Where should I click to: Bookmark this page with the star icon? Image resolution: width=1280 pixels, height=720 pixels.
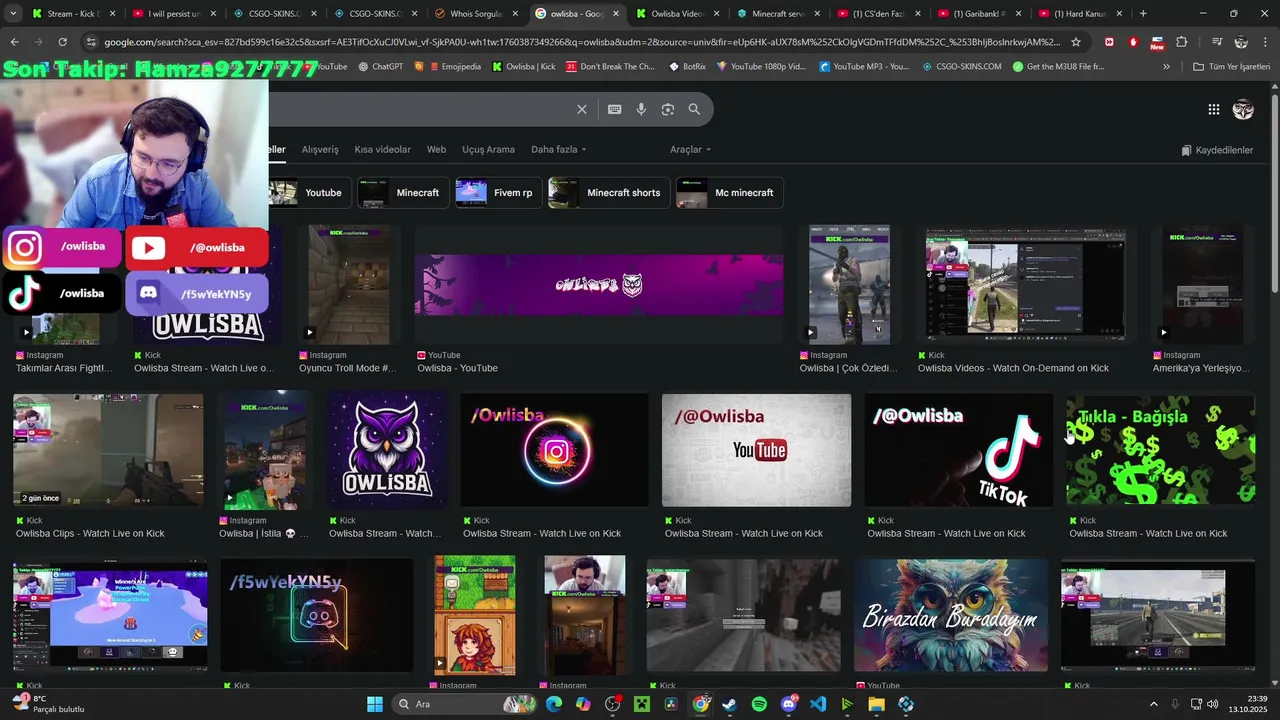coord(1076,42)
